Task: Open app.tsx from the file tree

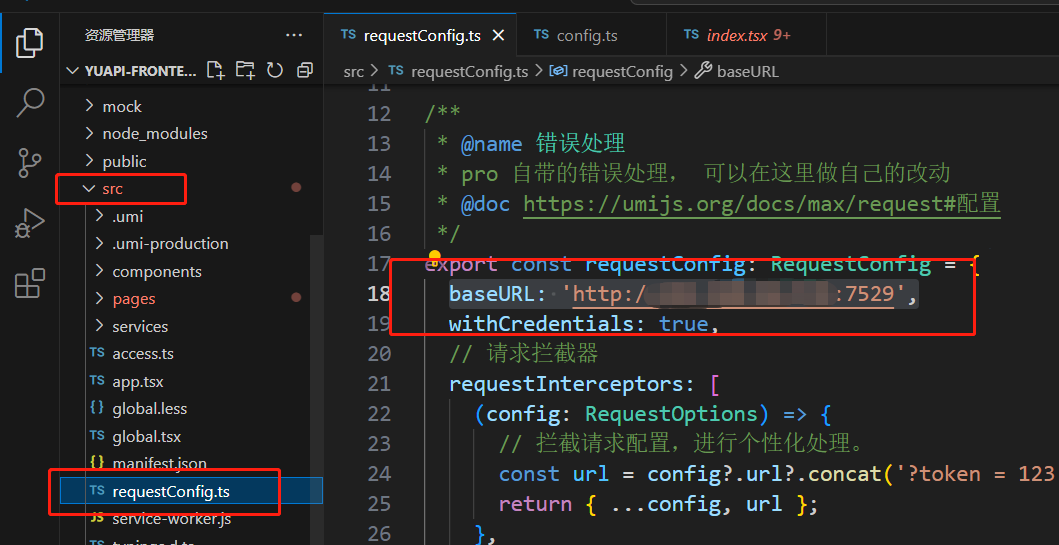Action: [x=137, y=381]
